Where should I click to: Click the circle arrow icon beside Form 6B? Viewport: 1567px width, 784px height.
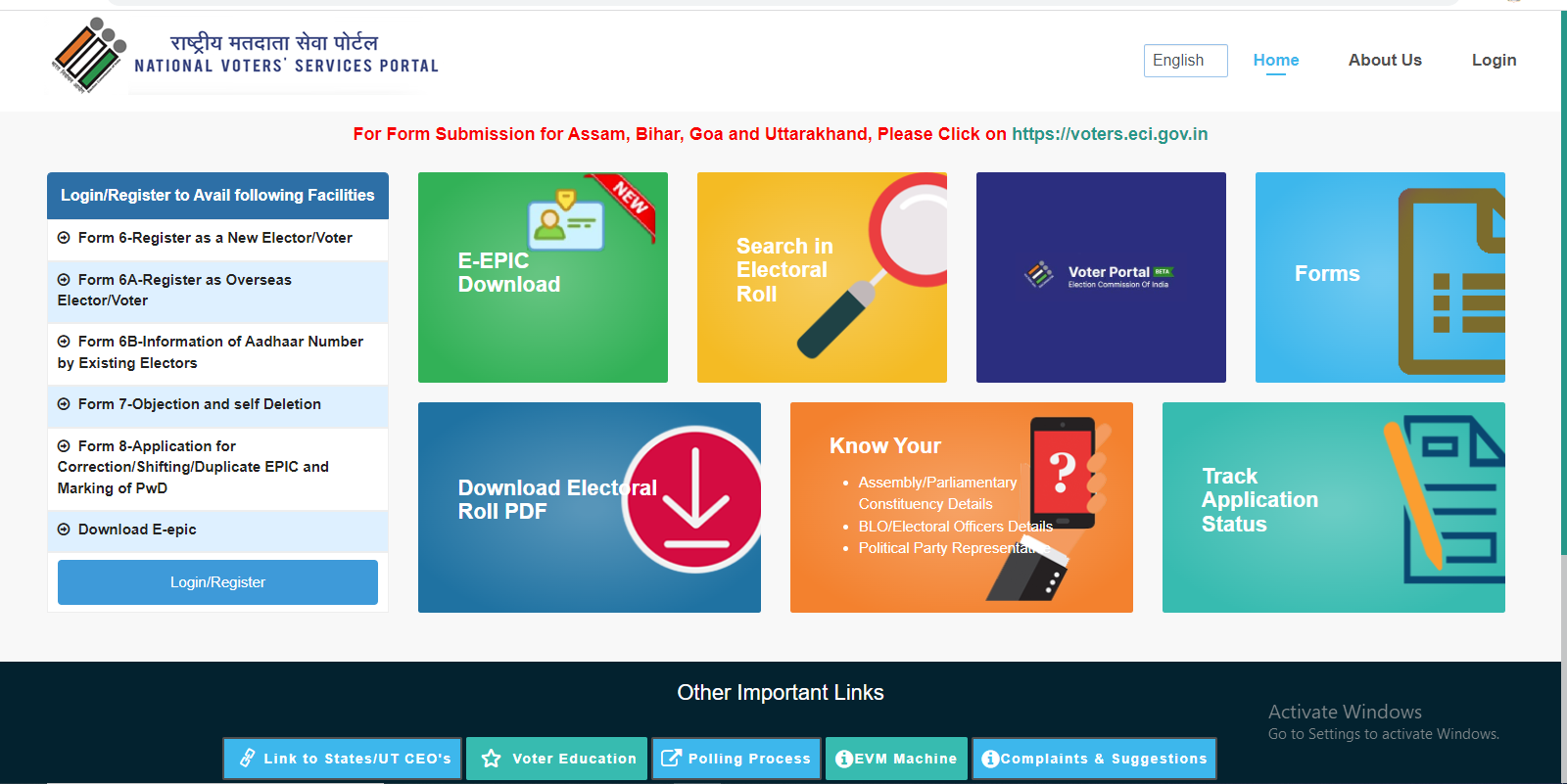(x=64, y=342)
